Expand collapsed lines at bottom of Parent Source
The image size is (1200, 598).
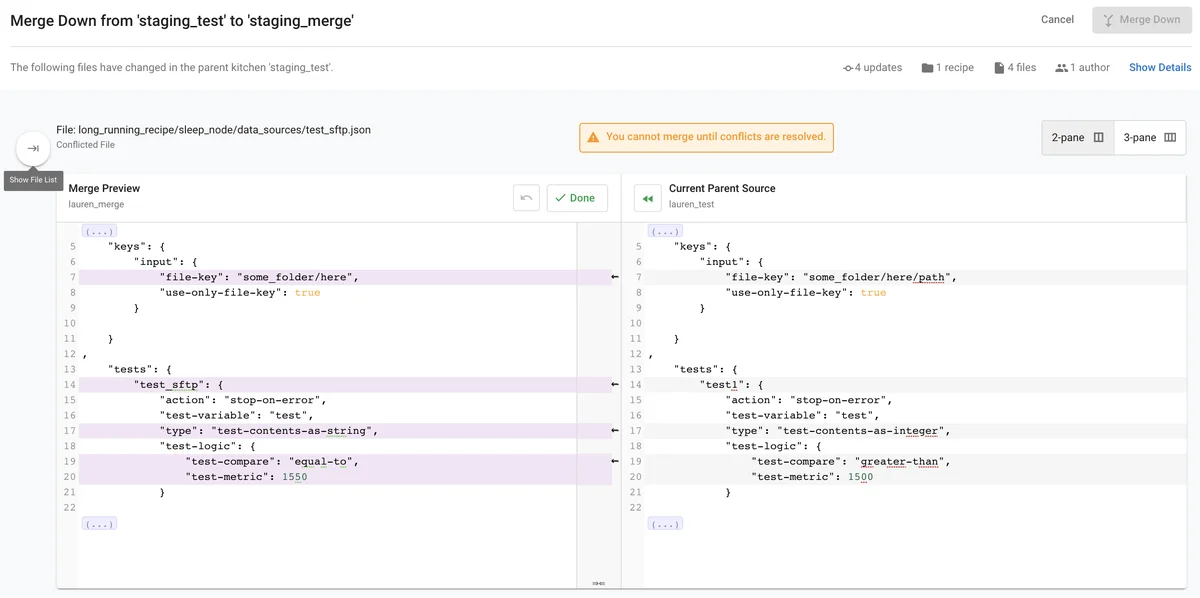[x=665, y=523]
